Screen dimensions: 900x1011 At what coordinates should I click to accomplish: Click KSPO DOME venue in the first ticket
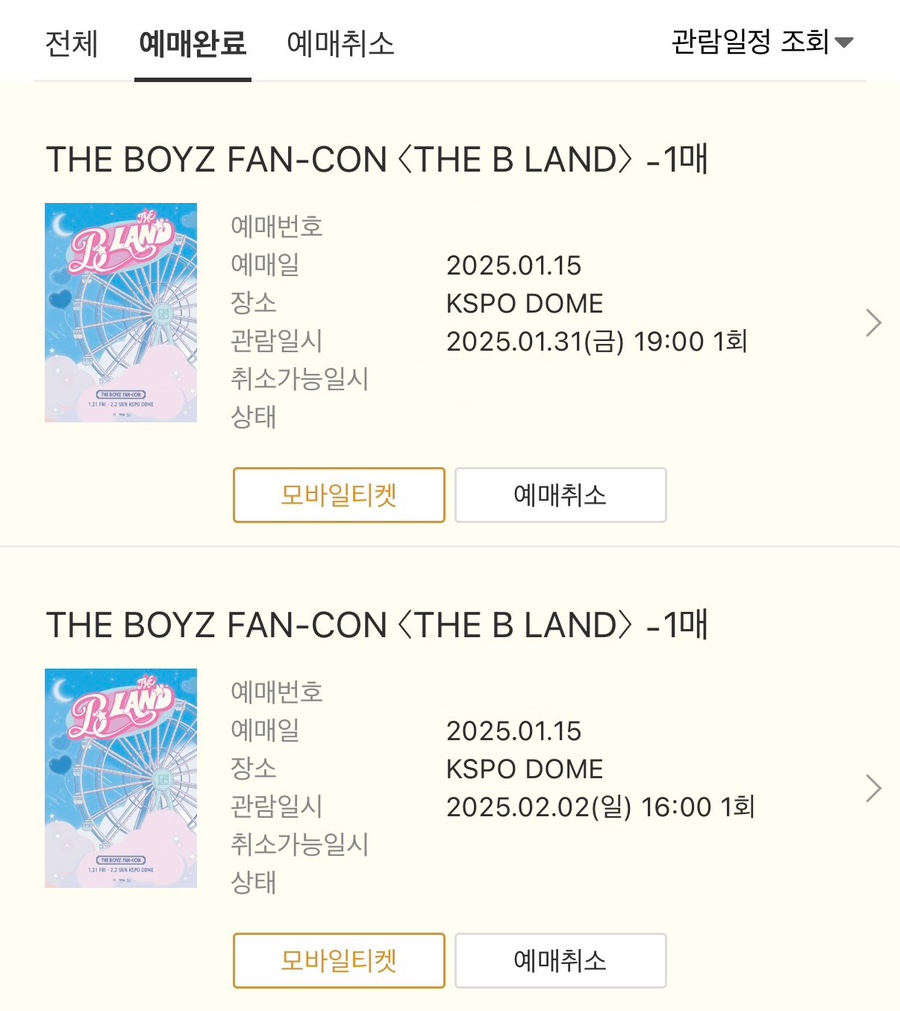tap(524, 304)
